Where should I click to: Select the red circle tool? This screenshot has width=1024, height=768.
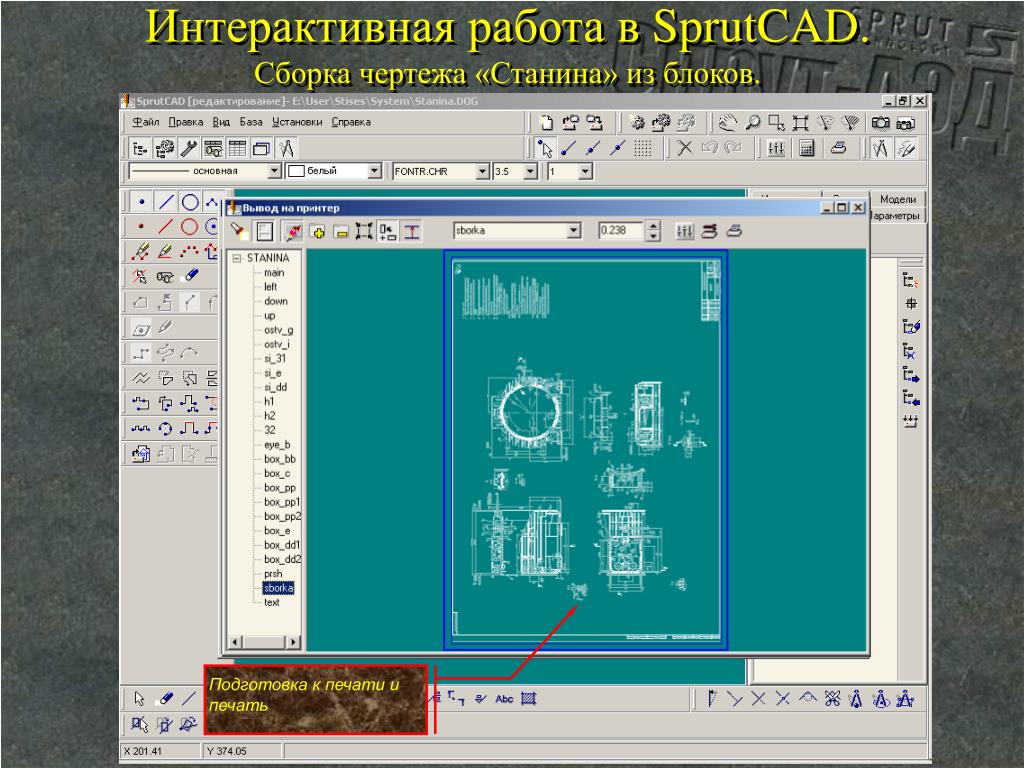tap(189, 227)
